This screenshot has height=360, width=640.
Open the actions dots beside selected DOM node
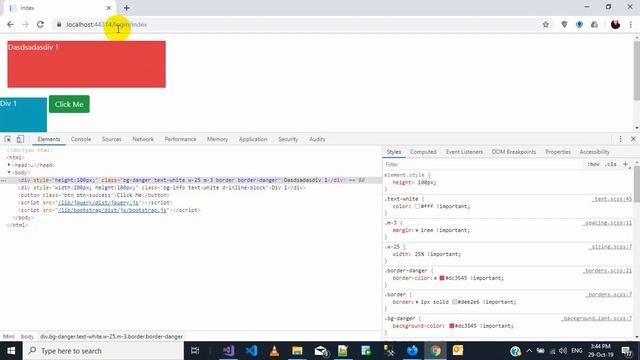click(4, 180)
